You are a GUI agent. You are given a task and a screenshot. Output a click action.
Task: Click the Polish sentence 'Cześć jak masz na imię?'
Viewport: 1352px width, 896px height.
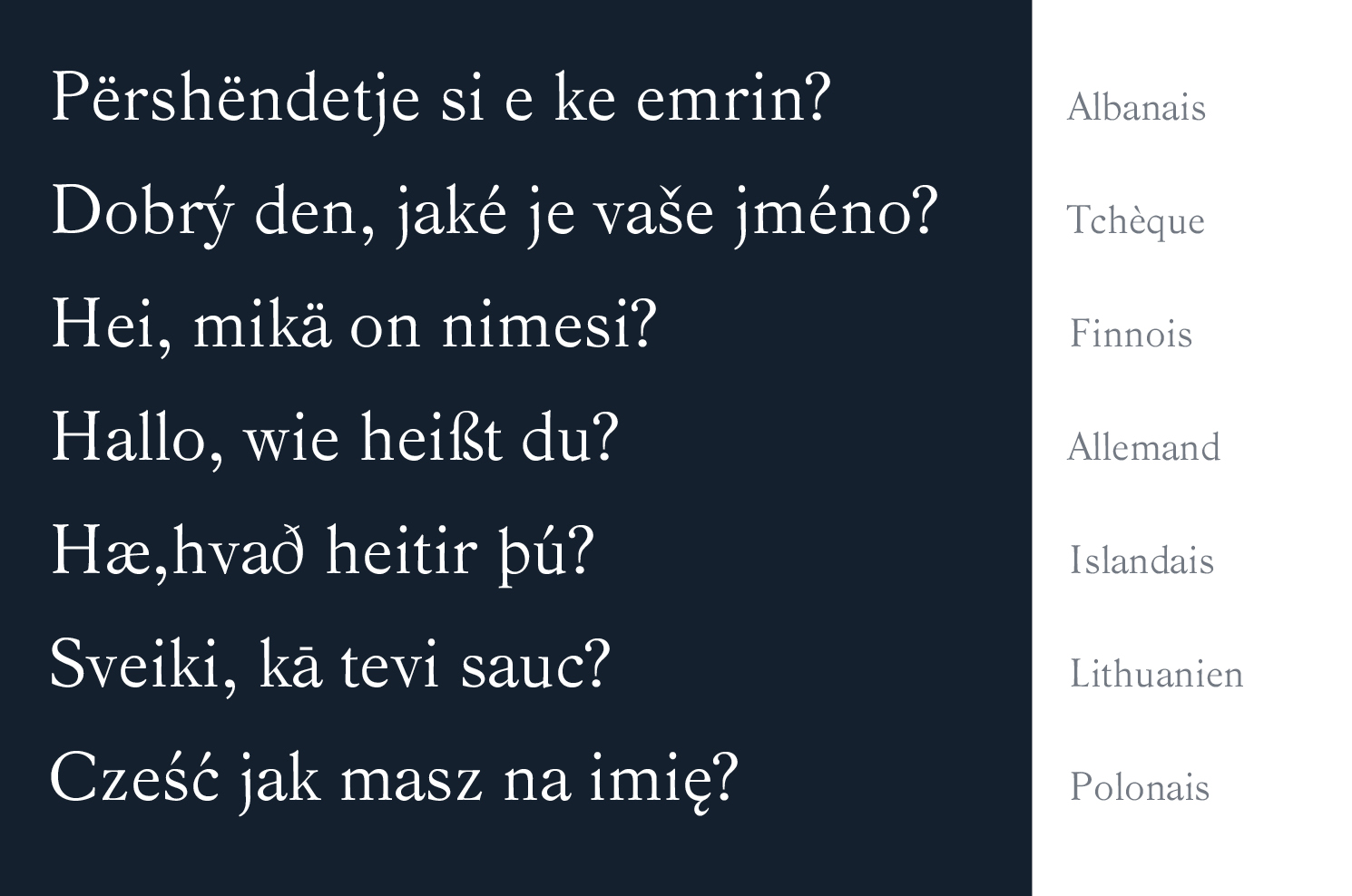[394, 780]
